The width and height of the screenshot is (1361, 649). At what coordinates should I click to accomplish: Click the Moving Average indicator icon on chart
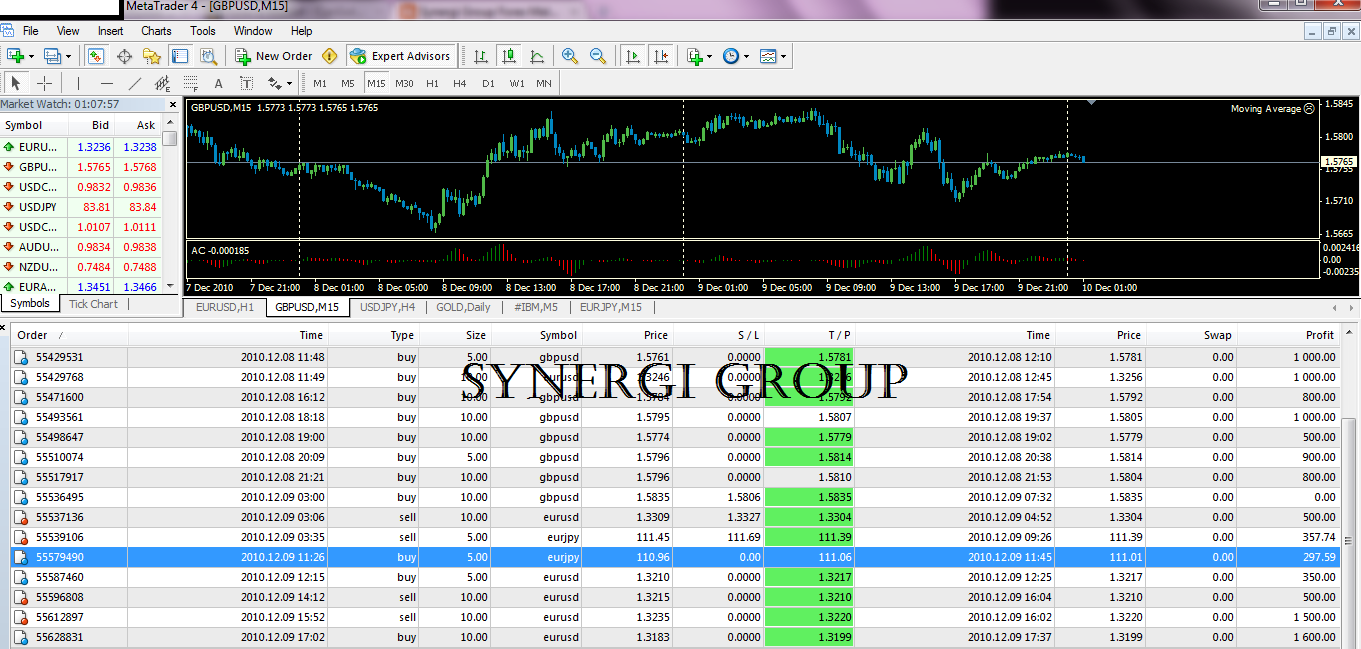[x=1309, y=108]
